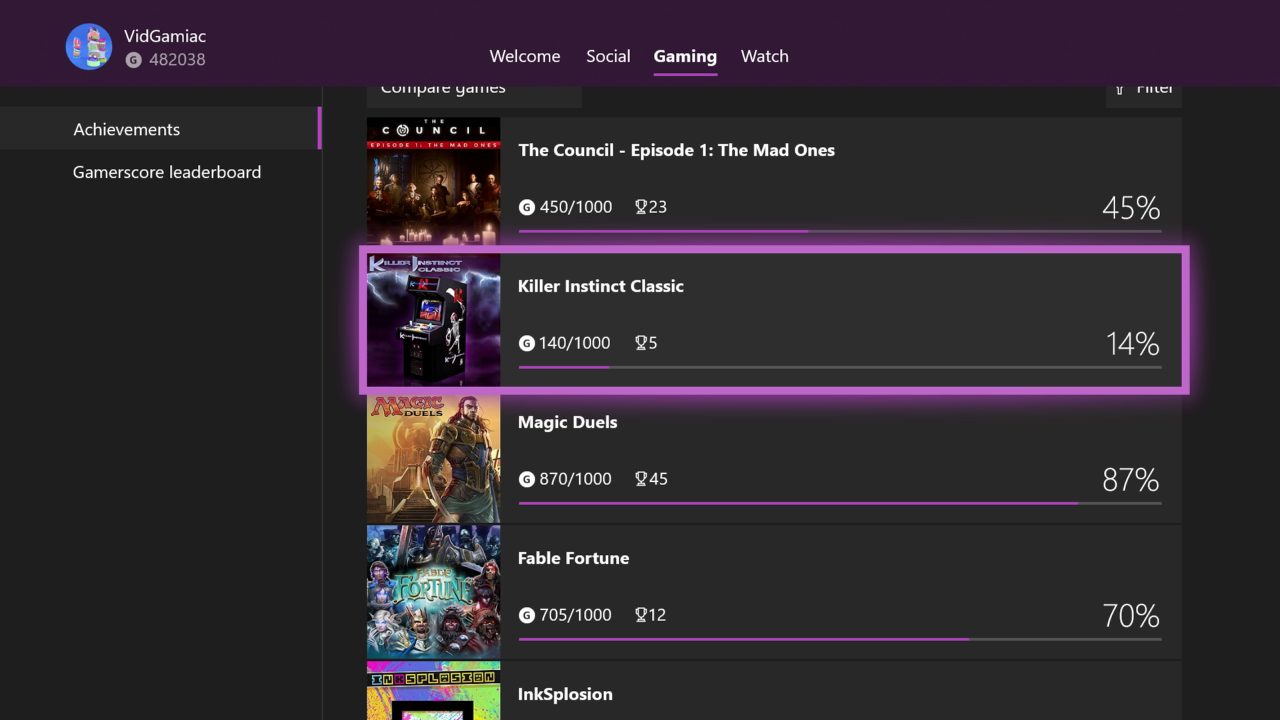Image resolution: width=1280 pixels, height=720 pixels.
Task: Click the 140/1000 score value
Action: point(575,343)
